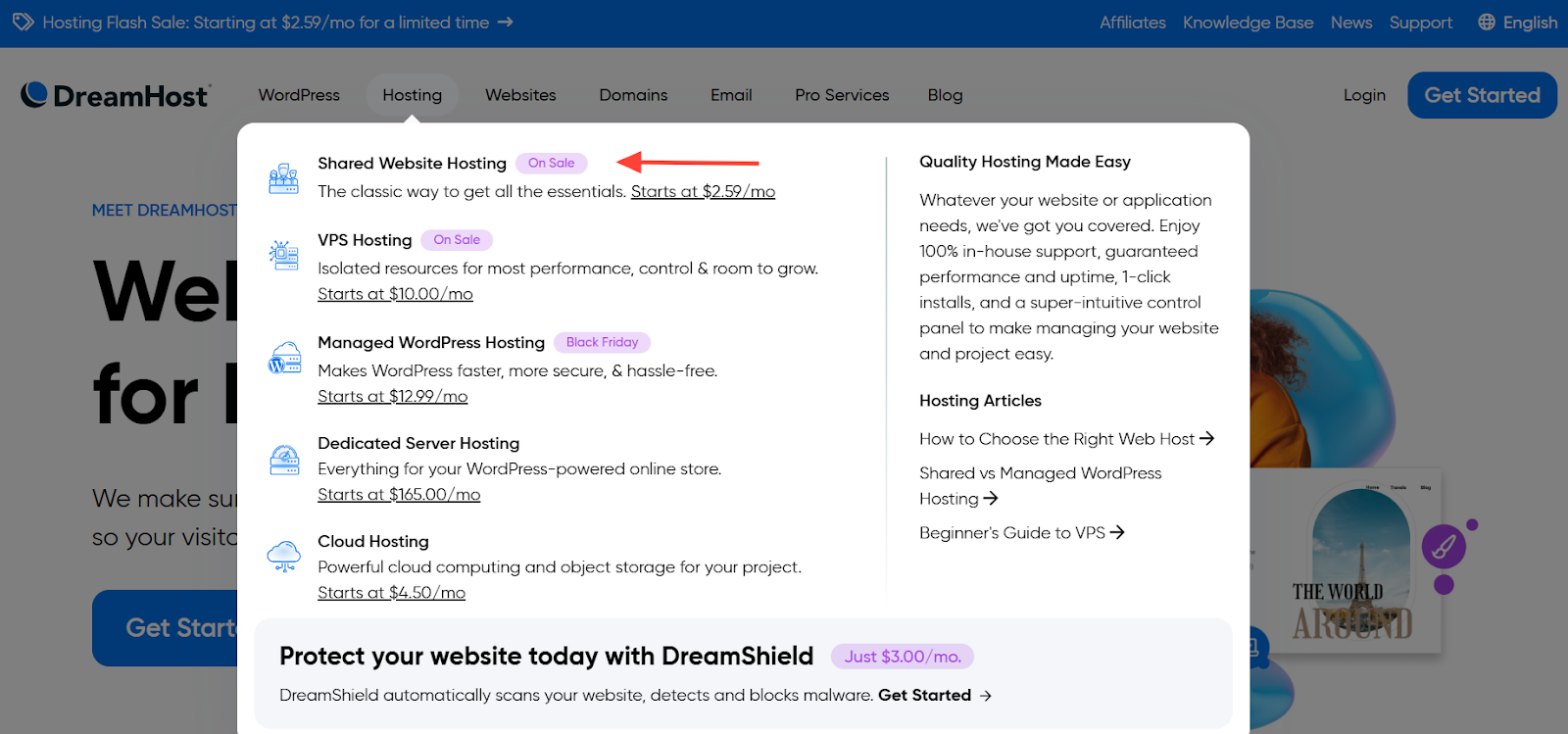This screenshot has height=734, width=1568.
Task: Click the Hosting Flash Sale banner text
Action: coord(266,23)
